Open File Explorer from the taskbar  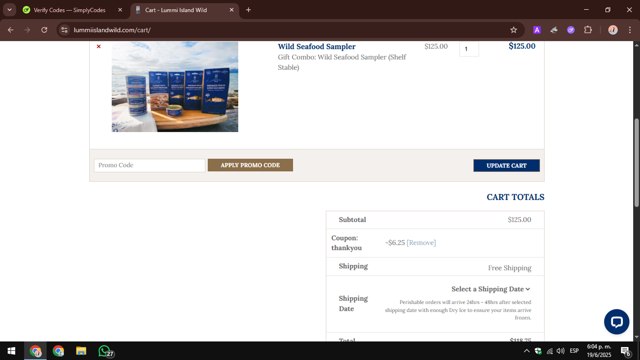(x=81, y=351)
